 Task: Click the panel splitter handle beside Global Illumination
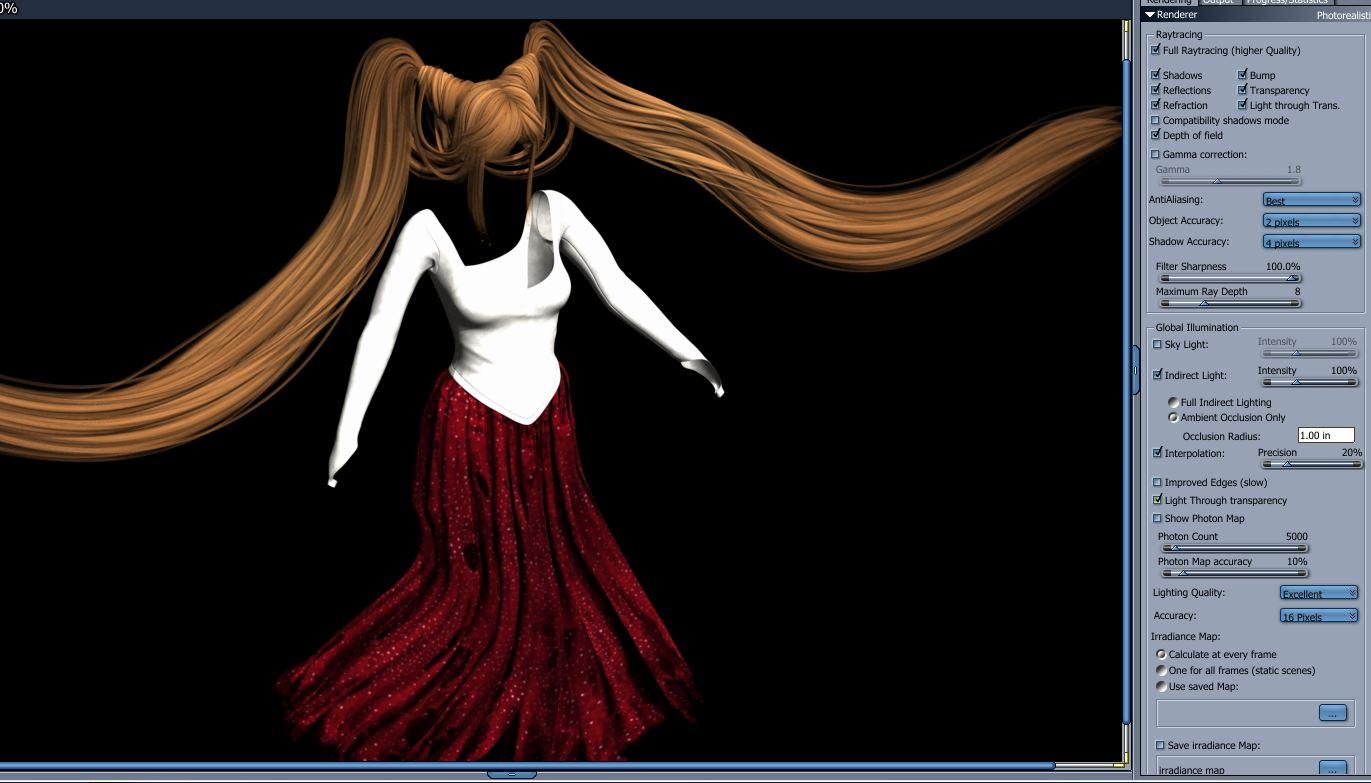click(x=1135, y=371)
